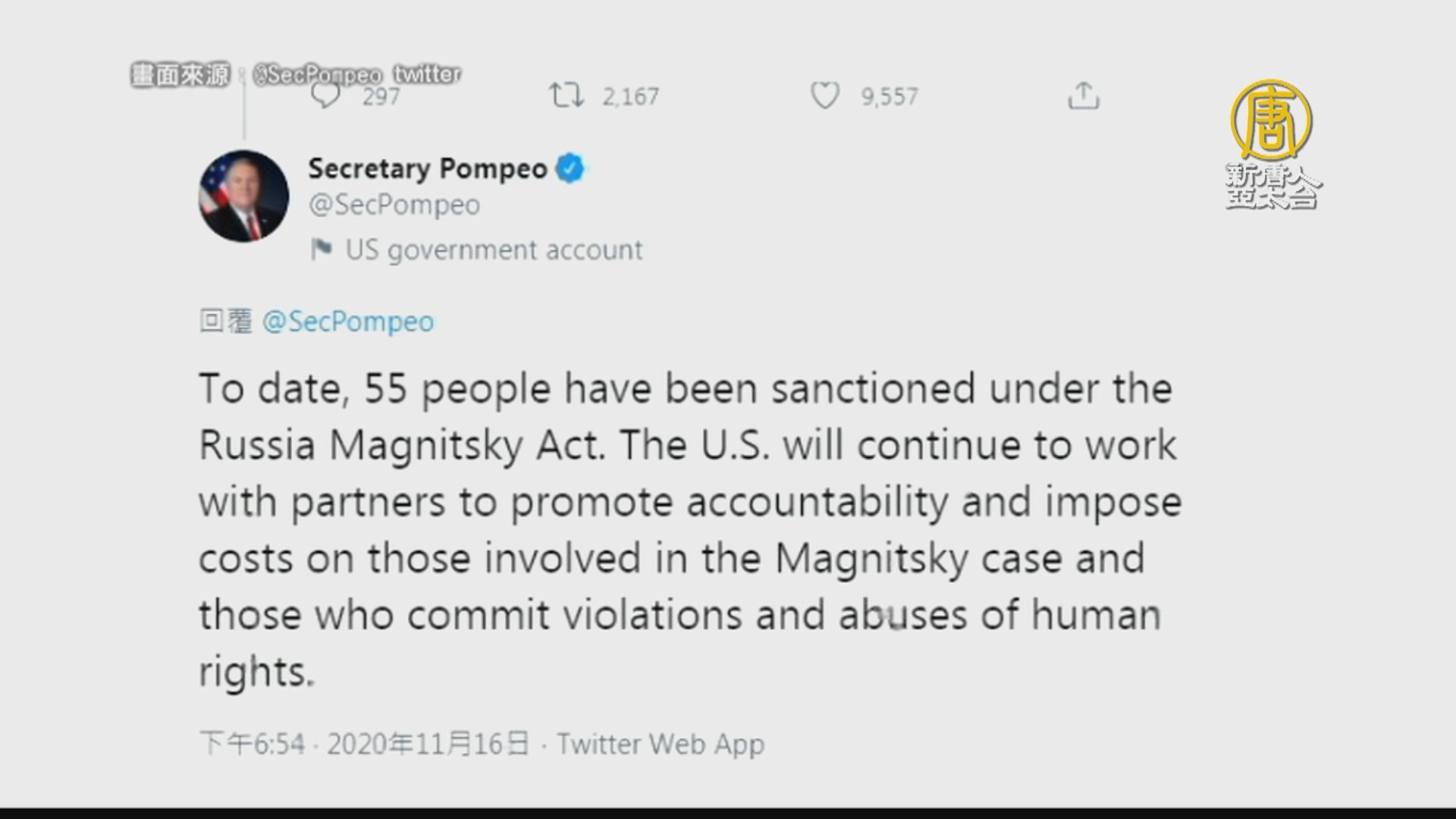Open the @SecPompeo mention in the reply line
This screenshot has height=819, width=1456.
click(348, 322)
